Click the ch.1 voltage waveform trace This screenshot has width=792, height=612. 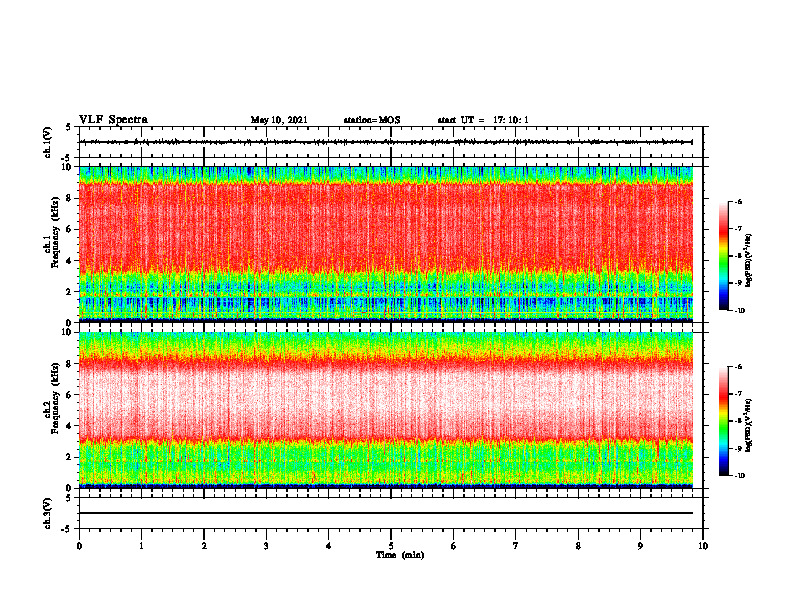coord(386,142)
